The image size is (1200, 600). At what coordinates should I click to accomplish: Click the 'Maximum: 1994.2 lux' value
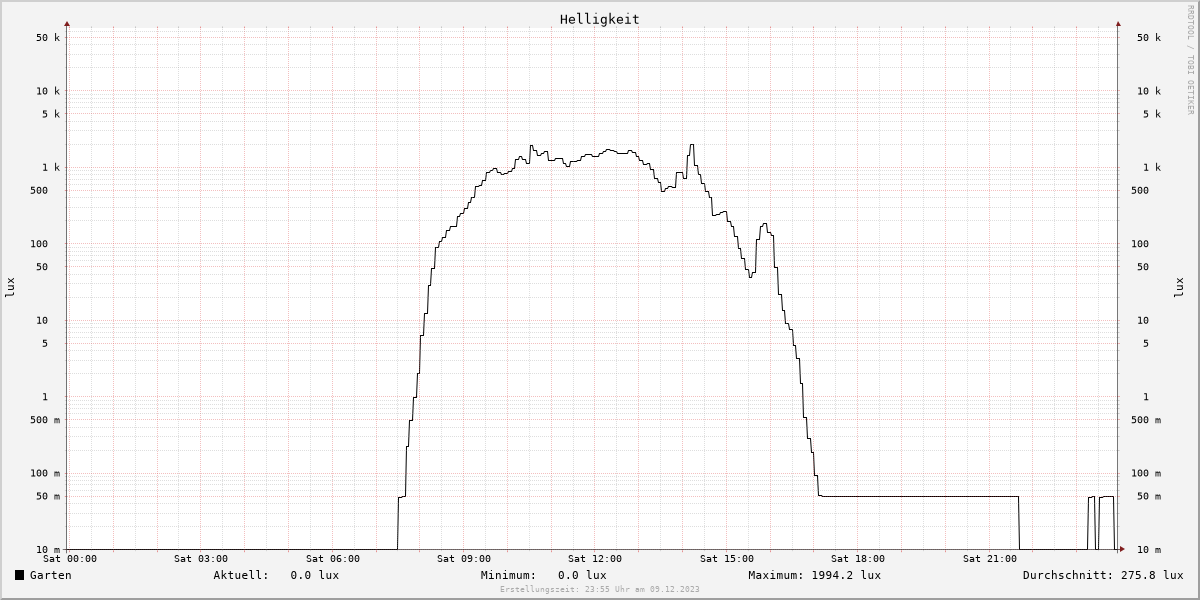coord(814,575)
